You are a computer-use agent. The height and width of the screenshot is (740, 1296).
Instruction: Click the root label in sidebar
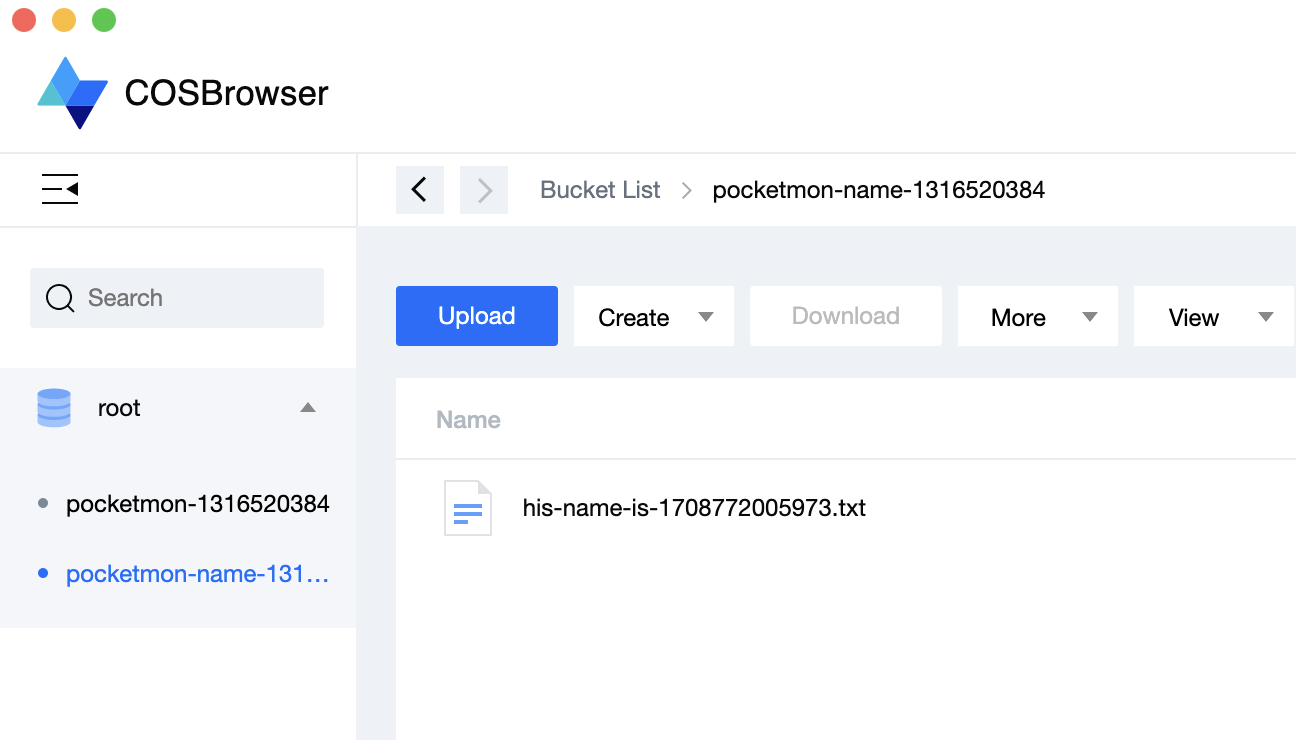119,408
